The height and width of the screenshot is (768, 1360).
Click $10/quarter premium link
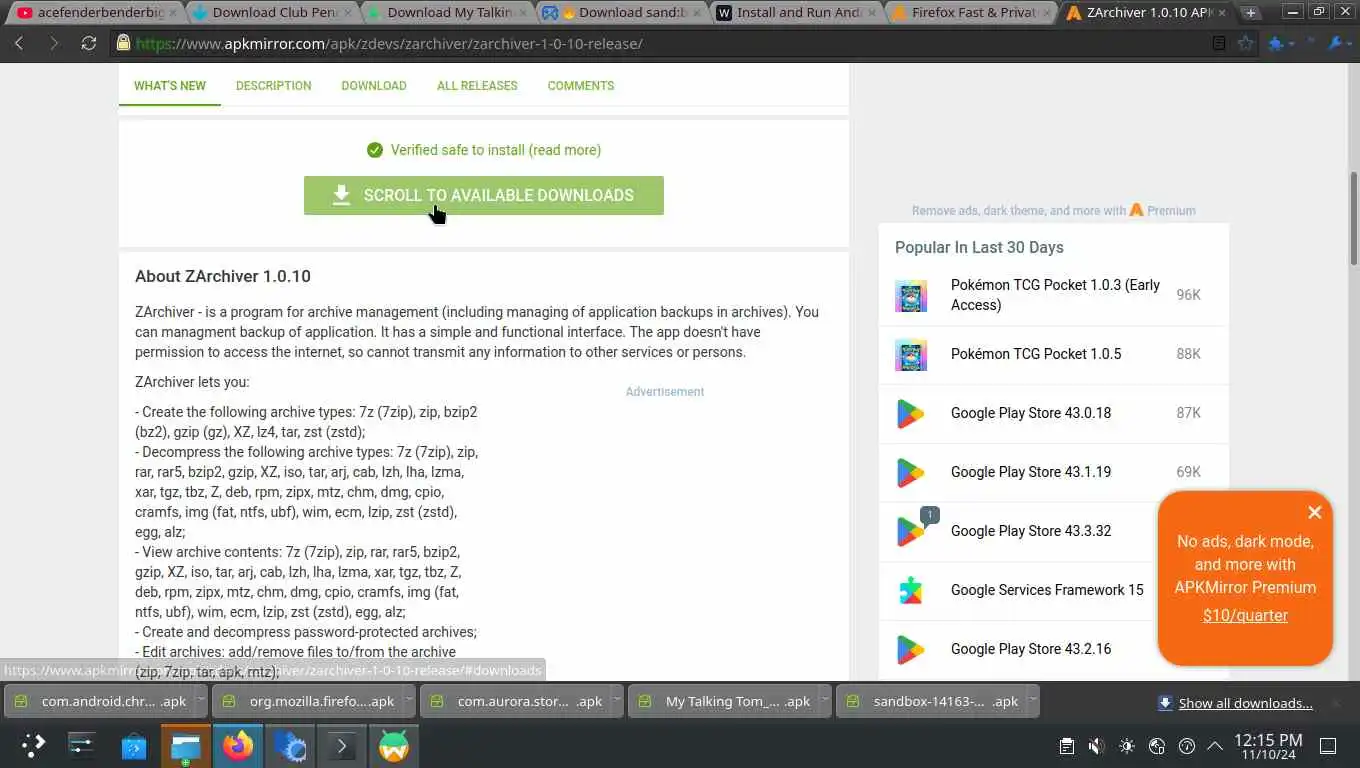tap(1245, 616)
